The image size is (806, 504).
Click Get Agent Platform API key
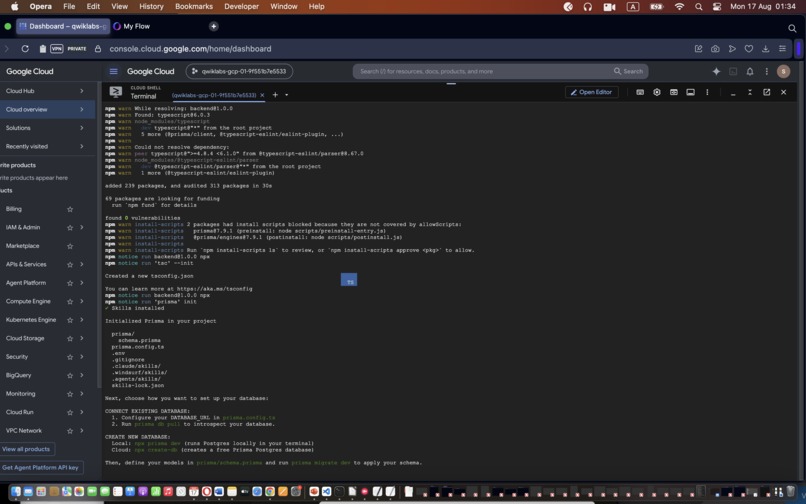pyautogui.click(x=41, y=467)
